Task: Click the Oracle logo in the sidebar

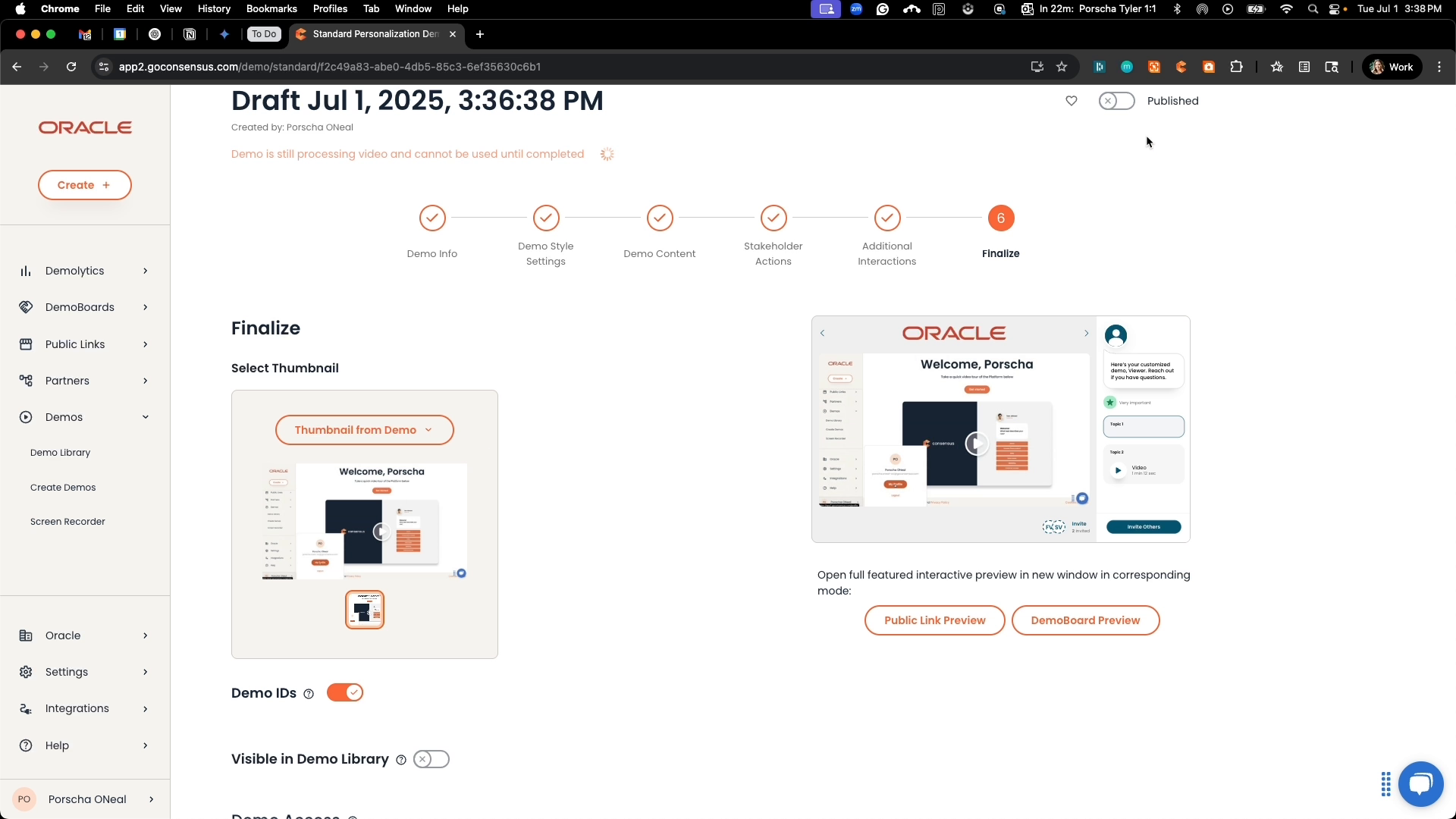Action: pos(84,127)
